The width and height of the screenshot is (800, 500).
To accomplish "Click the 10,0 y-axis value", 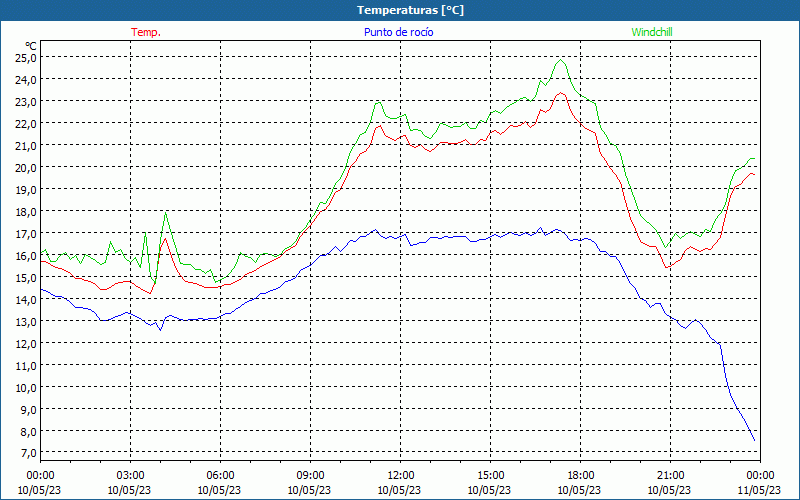I will point(26,387).
